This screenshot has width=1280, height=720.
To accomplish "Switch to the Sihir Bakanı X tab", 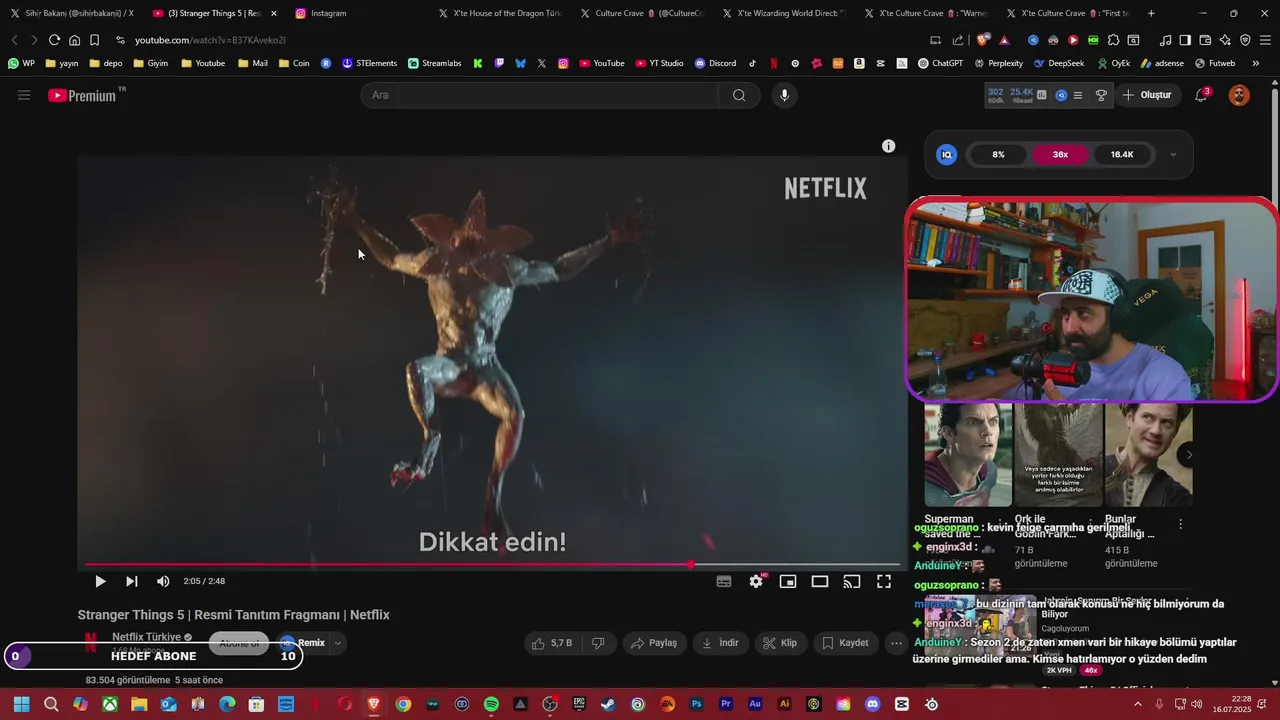I will pos(72,13).
